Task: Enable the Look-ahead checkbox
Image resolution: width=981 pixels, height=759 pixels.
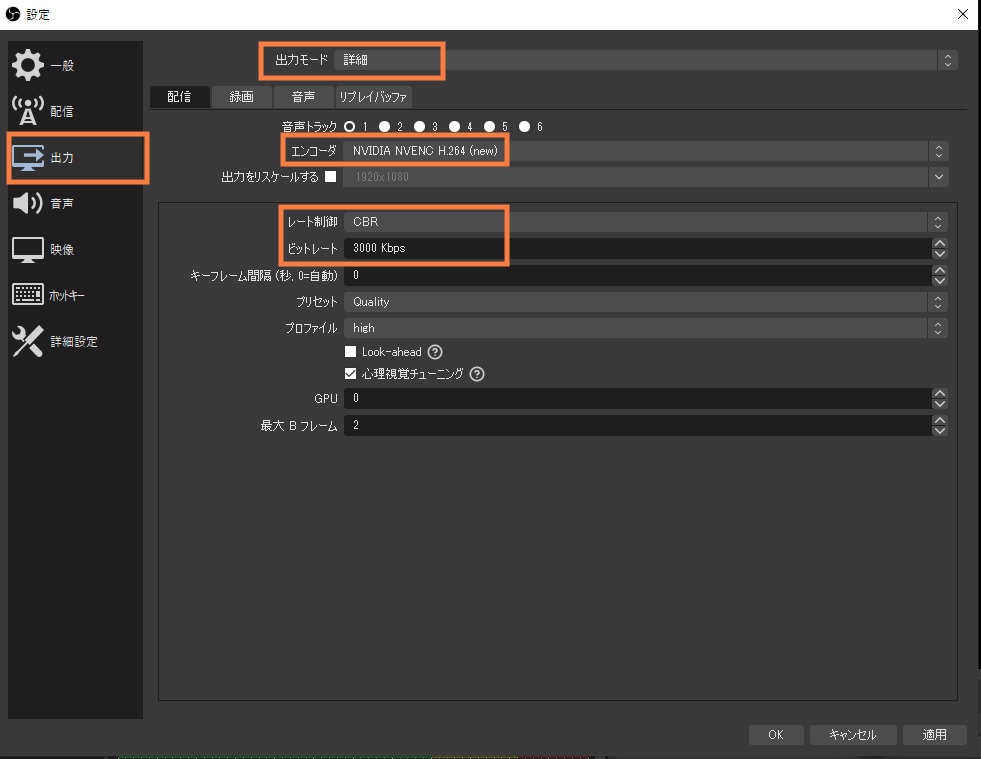Action: point(350,352)
